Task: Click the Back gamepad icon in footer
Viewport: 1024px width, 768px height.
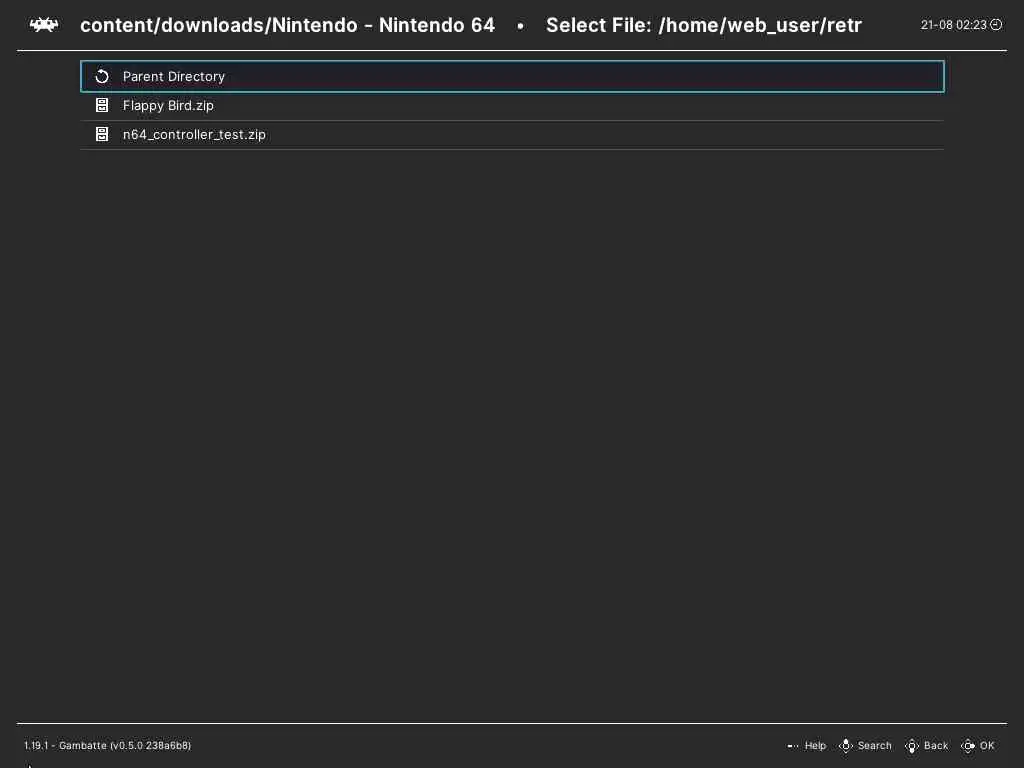Action: point(912,745)
